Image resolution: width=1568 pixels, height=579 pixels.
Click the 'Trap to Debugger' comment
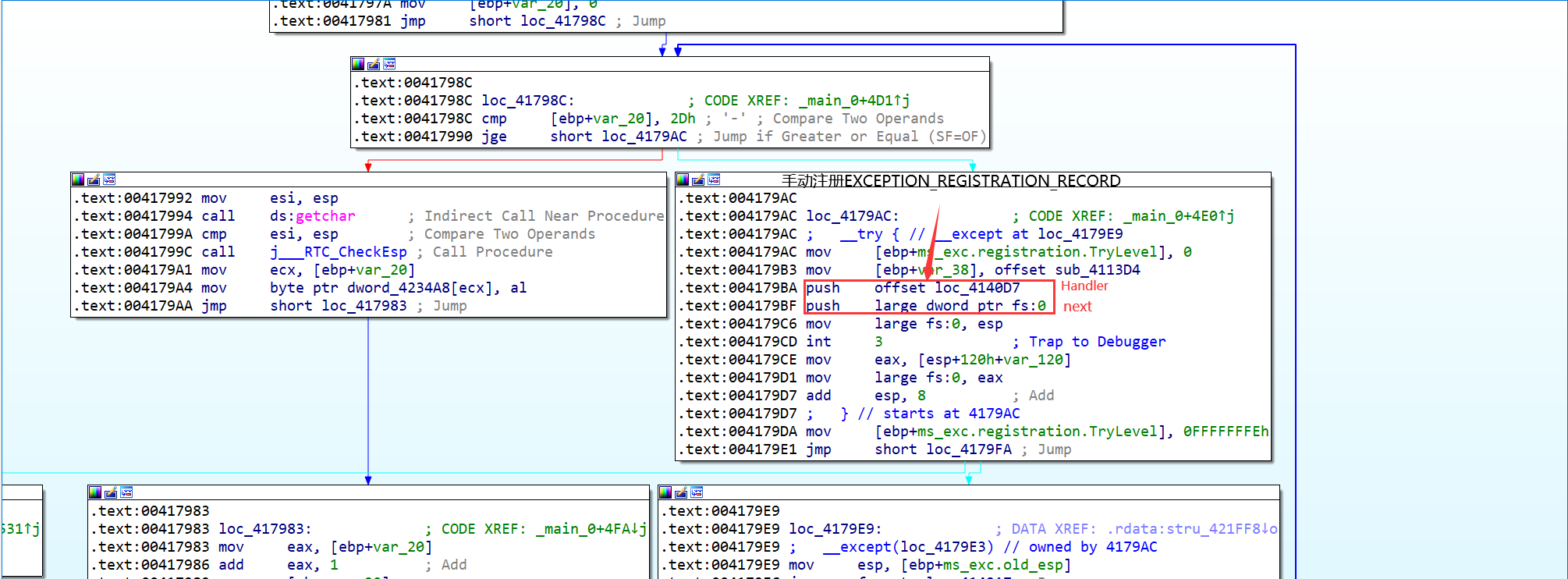click(x=1097, y=342)
